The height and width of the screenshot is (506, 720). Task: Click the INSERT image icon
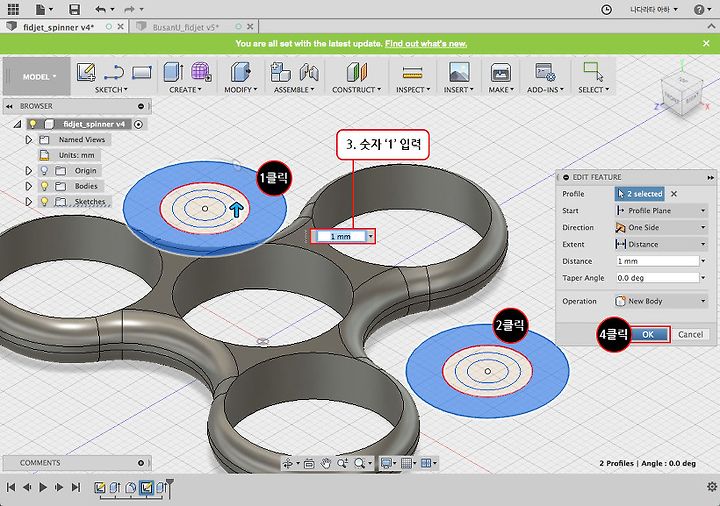pos(459,72)
